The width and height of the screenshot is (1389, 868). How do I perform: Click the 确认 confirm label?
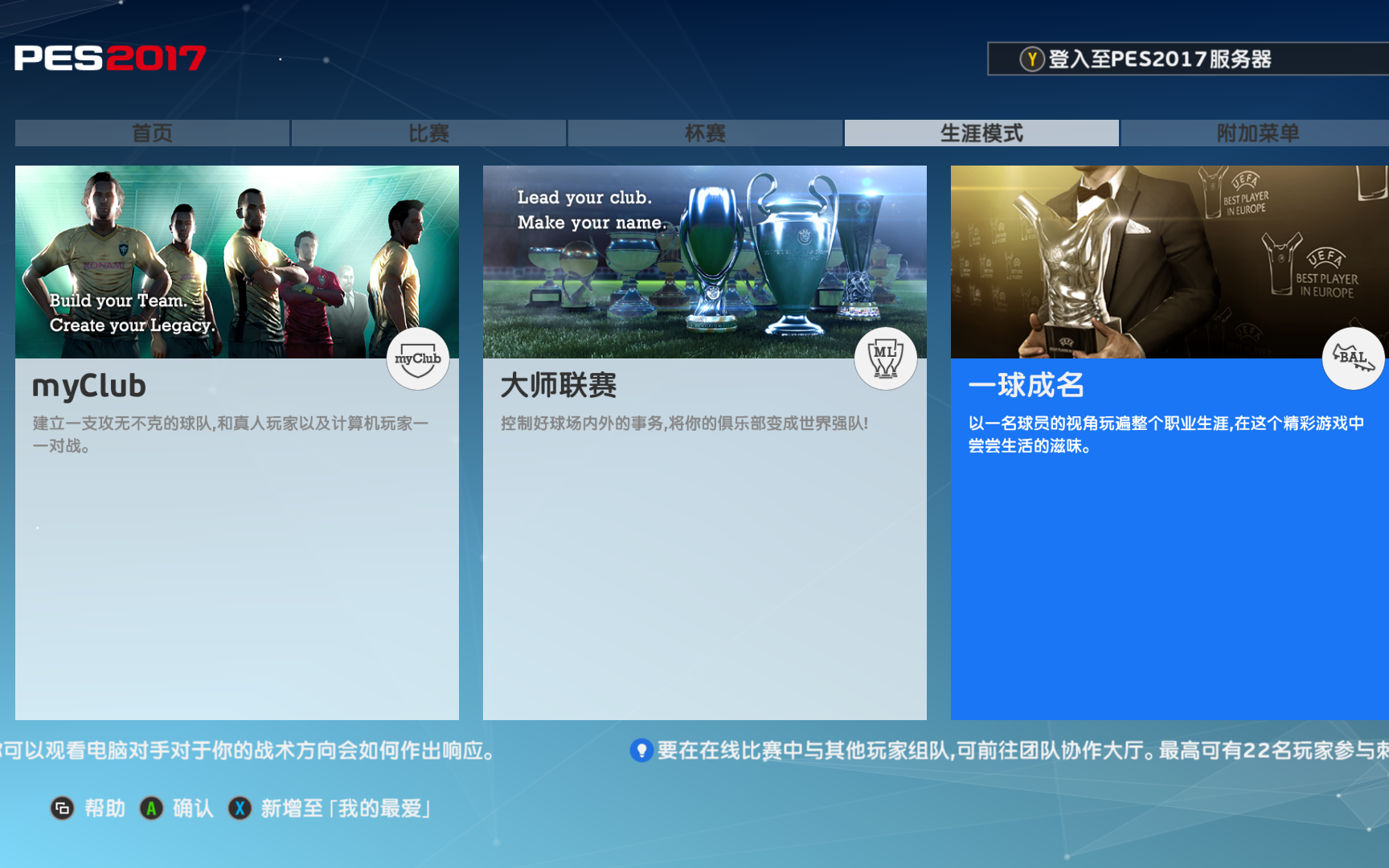pos(193,809)
